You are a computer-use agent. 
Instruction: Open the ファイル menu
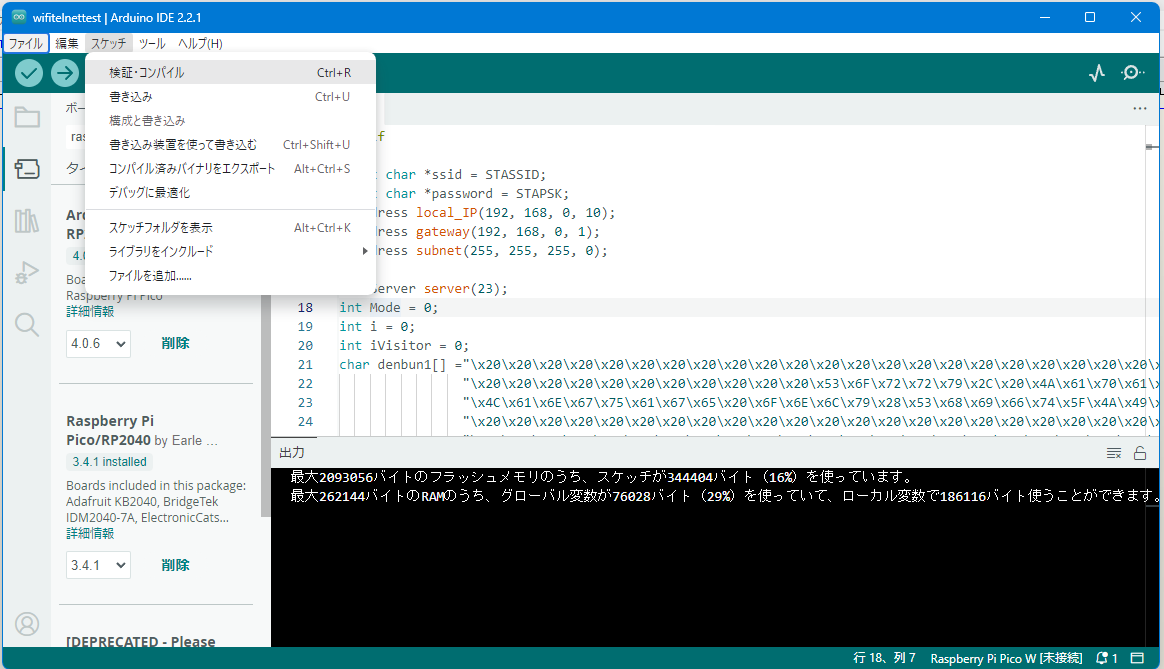click(x=25, y=43)
